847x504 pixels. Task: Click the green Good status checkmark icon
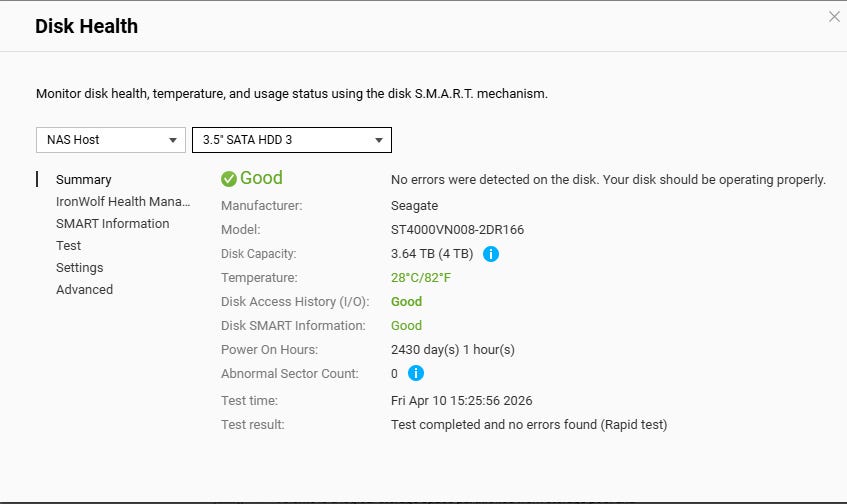229,179
